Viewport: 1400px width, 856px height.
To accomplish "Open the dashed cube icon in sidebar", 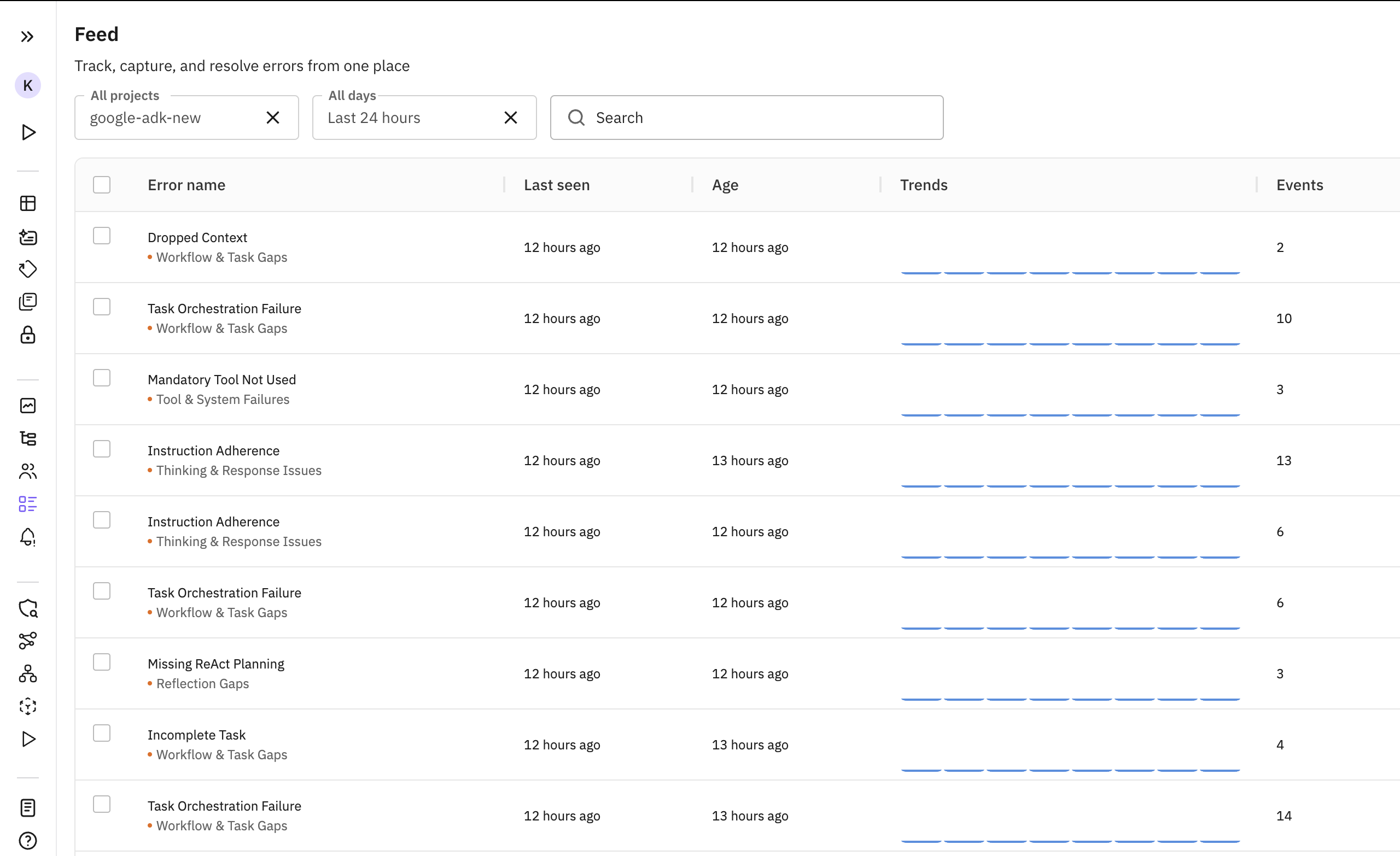I will [x=28, y=707].
